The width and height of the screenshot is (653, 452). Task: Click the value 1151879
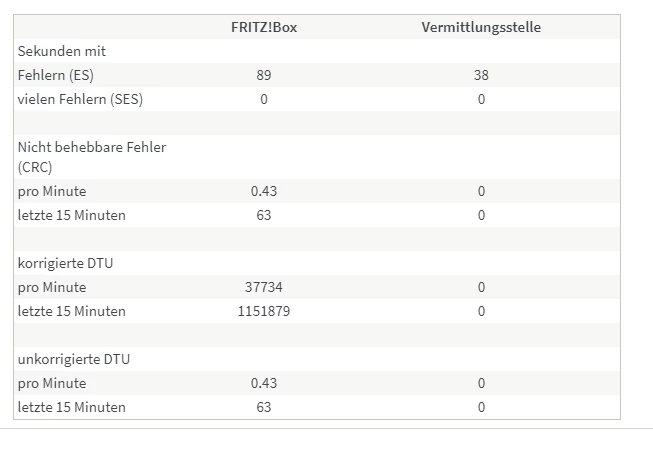click(x=264, y=311)
